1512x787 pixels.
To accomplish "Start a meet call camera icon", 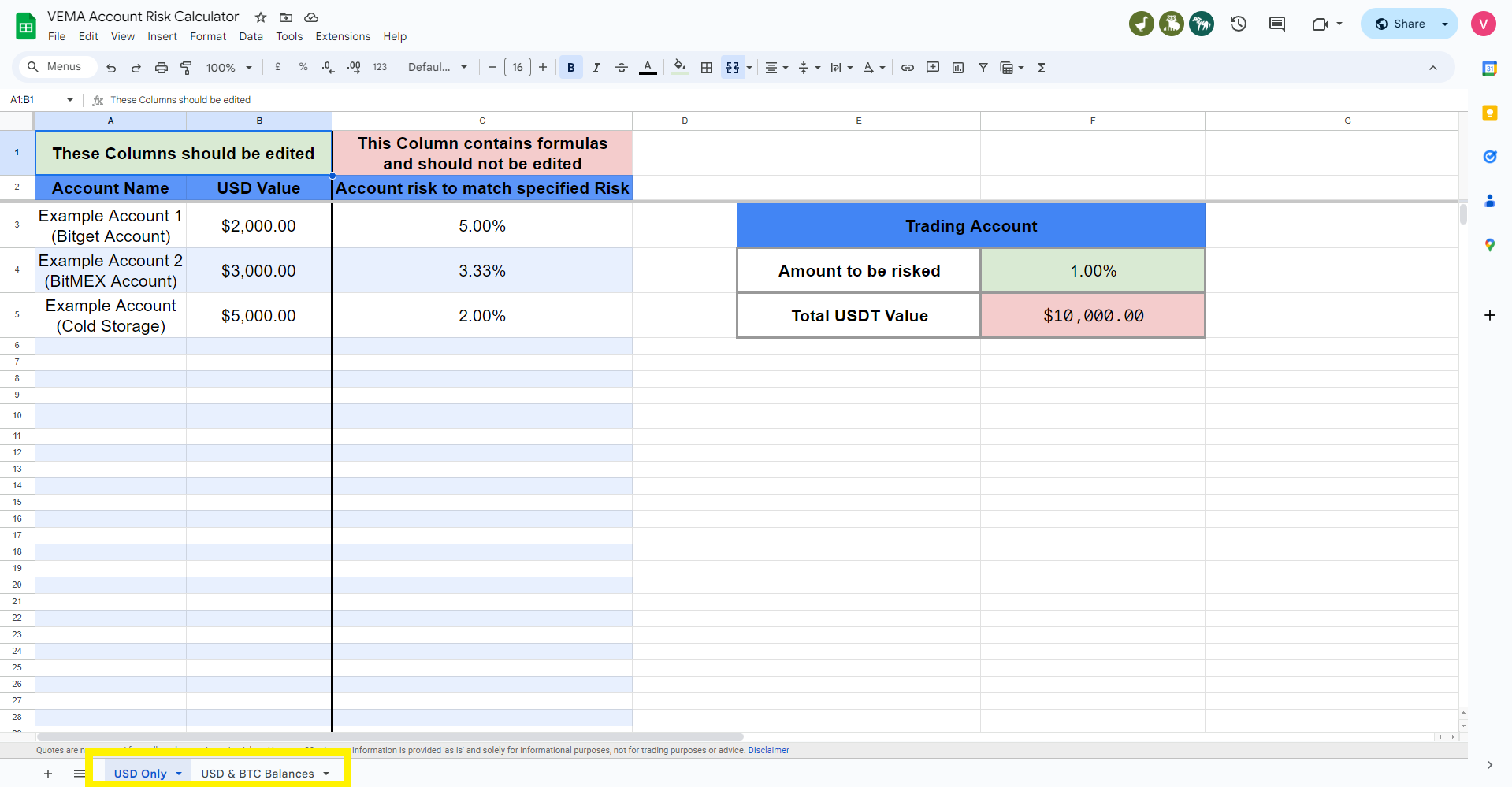I will click(1321, 24).
